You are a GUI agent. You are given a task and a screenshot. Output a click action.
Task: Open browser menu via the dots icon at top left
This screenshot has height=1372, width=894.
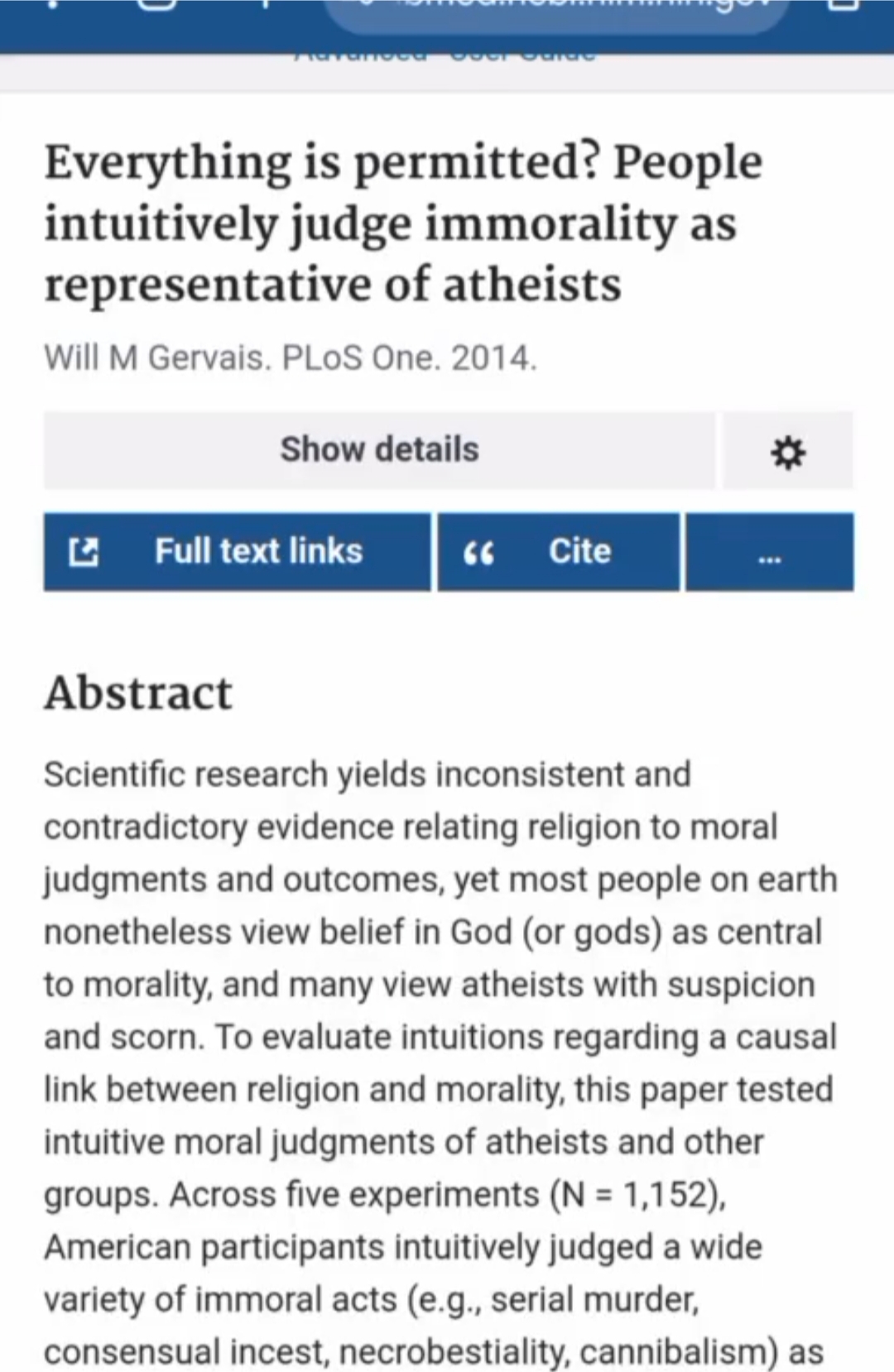coord(55,4)
